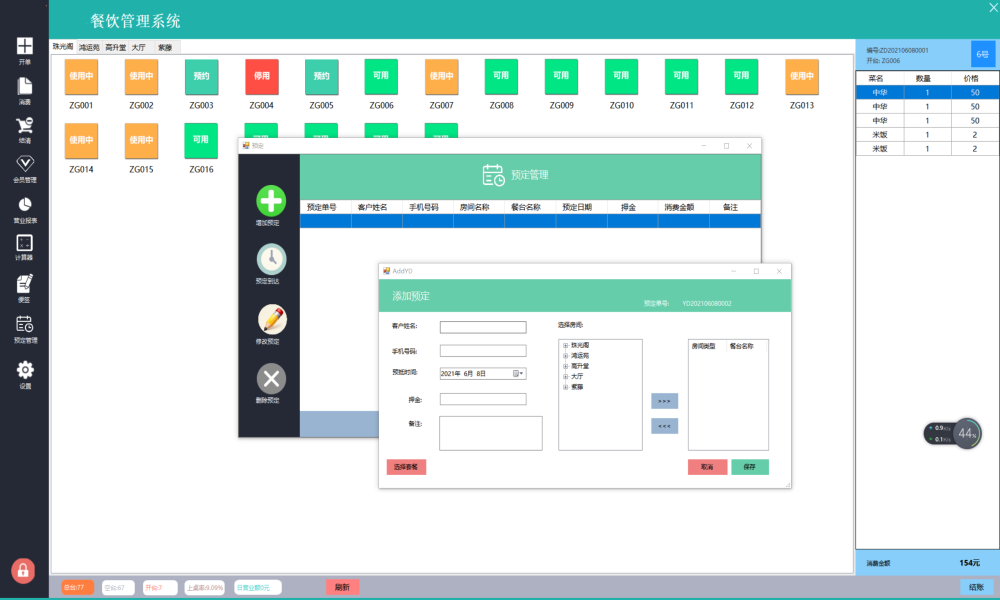Screen dimensions: 1000x600
Task: Switch to the 珠光阁 room tab
Action: (62, 47)
